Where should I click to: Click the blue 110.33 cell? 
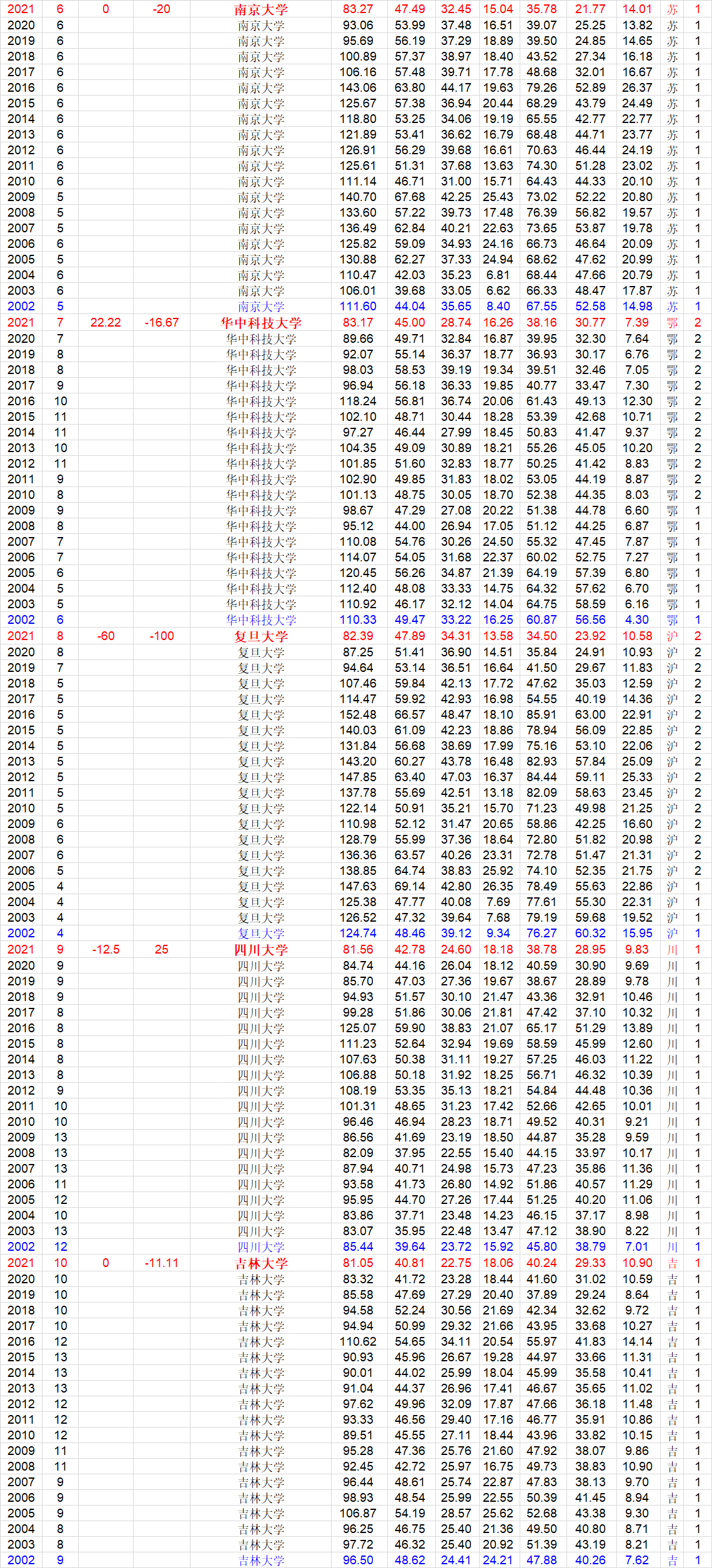(x=358, y=620)
